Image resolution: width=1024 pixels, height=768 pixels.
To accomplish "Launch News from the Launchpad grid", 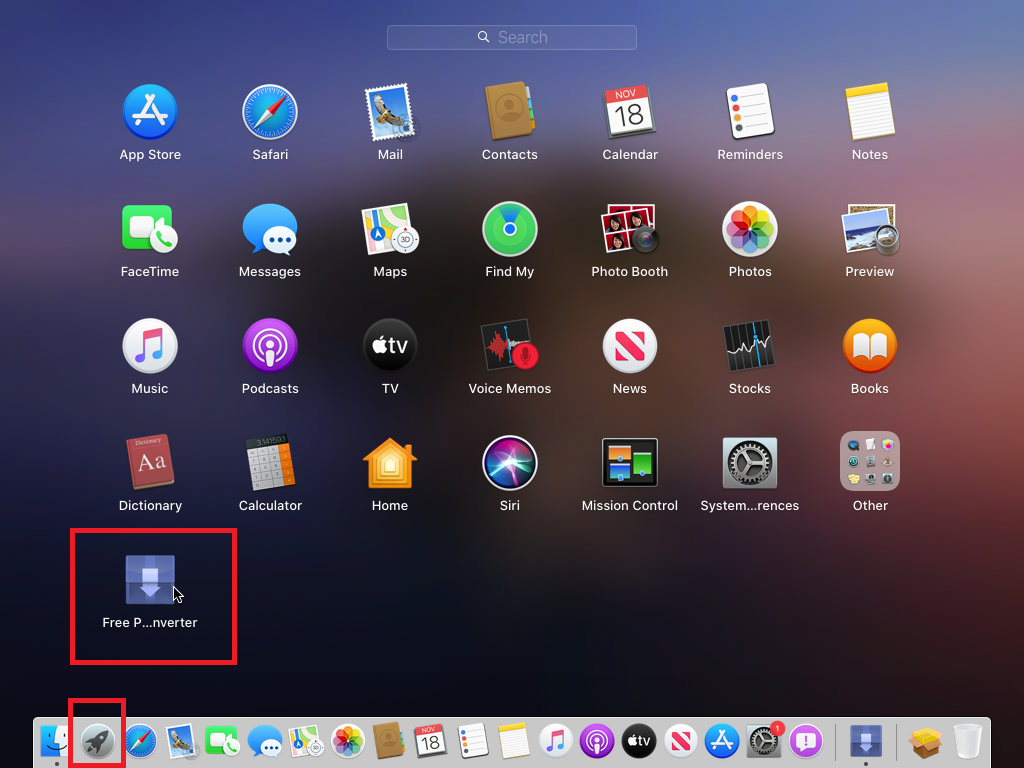I will tap(630, 345).
